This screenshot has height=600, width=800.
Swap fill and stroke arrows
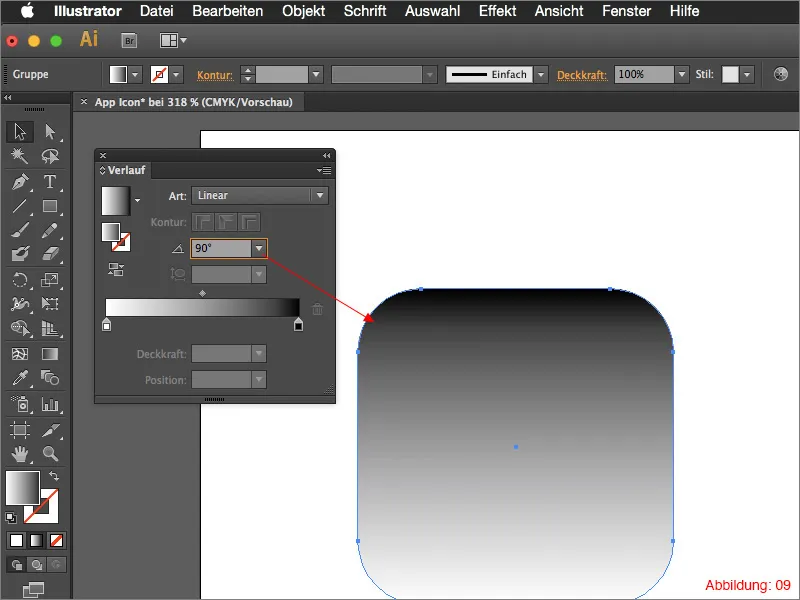click(54, 476)
